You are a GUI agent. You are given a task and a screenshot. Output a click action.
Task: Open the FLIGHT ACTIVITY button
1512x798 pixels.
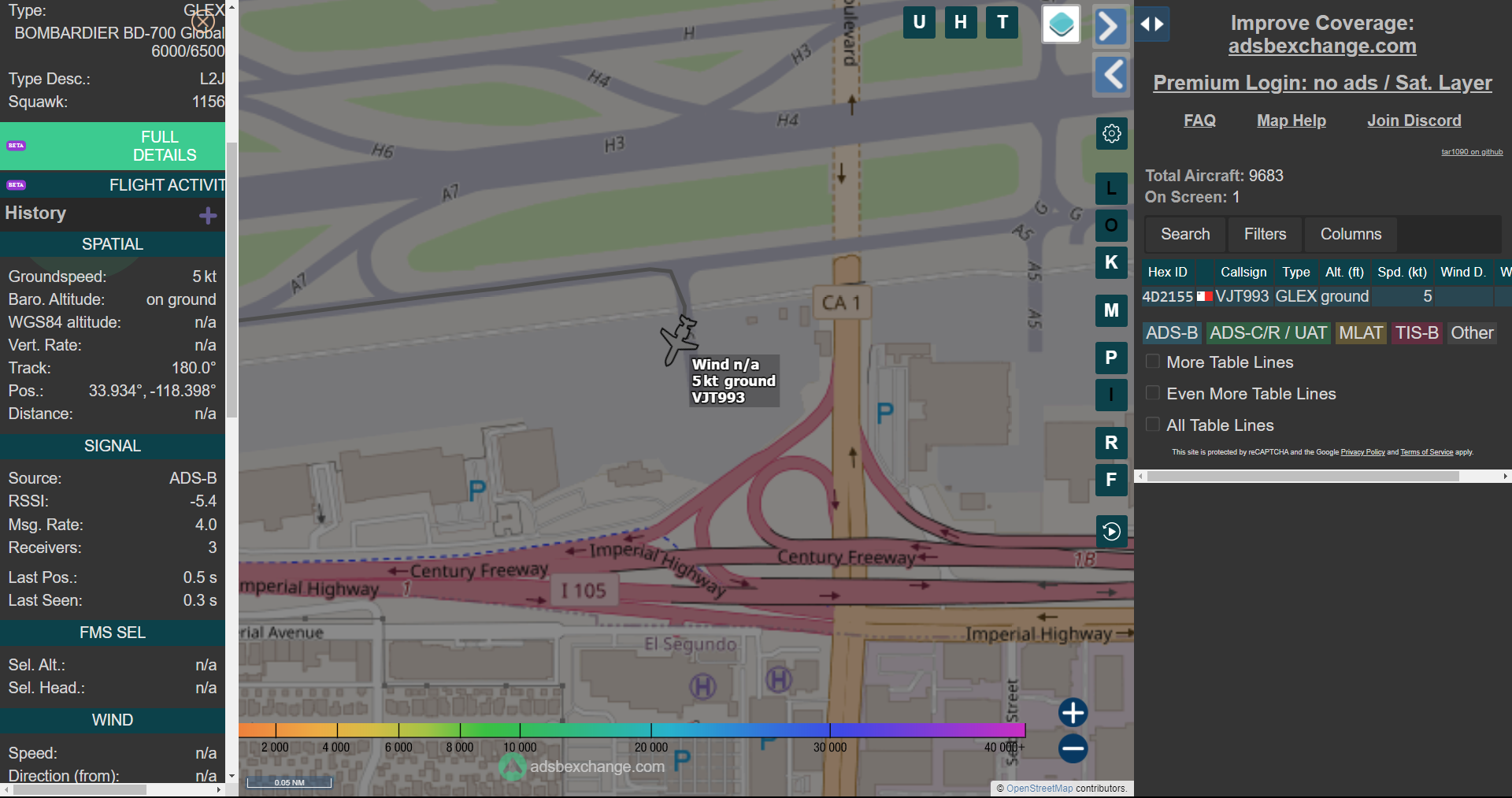point(113,185)
